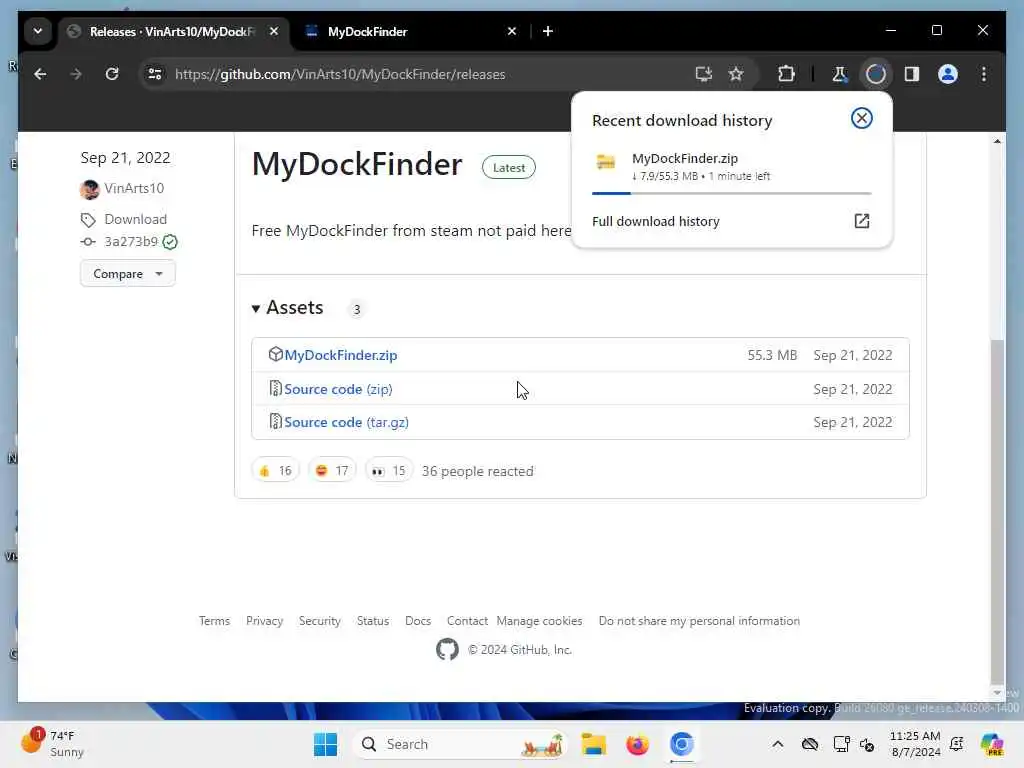
Task: Click the download progress bar in popup
Action: 731,193
